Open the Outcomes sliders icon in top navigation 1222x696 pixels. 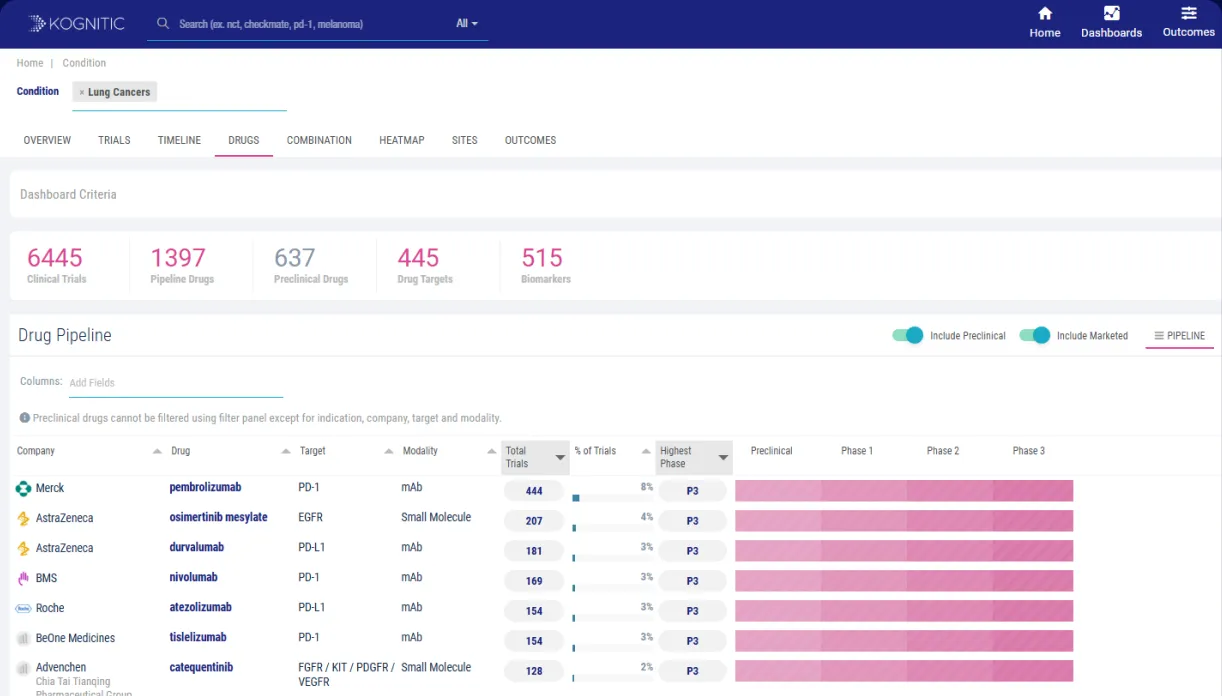click(x=1188, y=13)
